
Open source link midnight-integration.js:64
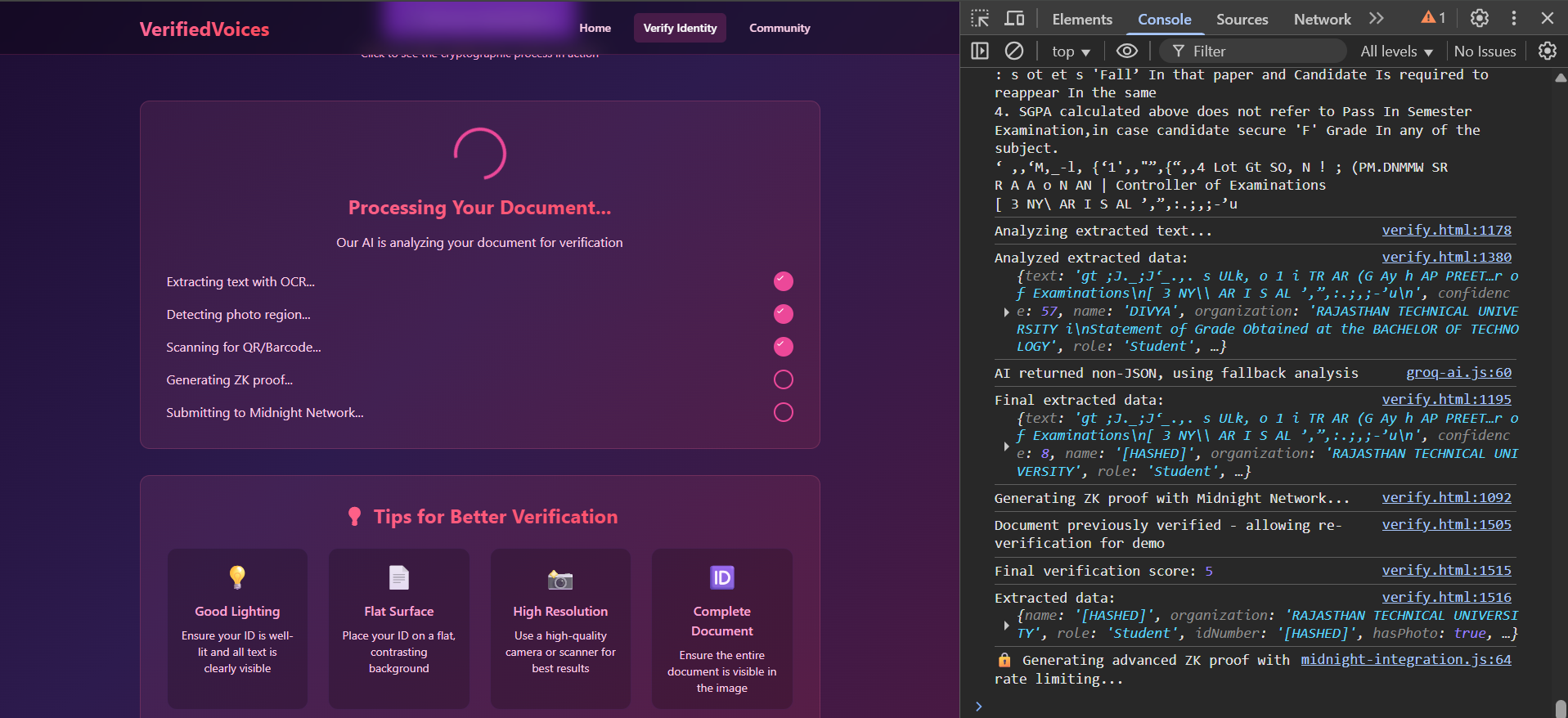click(1406, 660)
